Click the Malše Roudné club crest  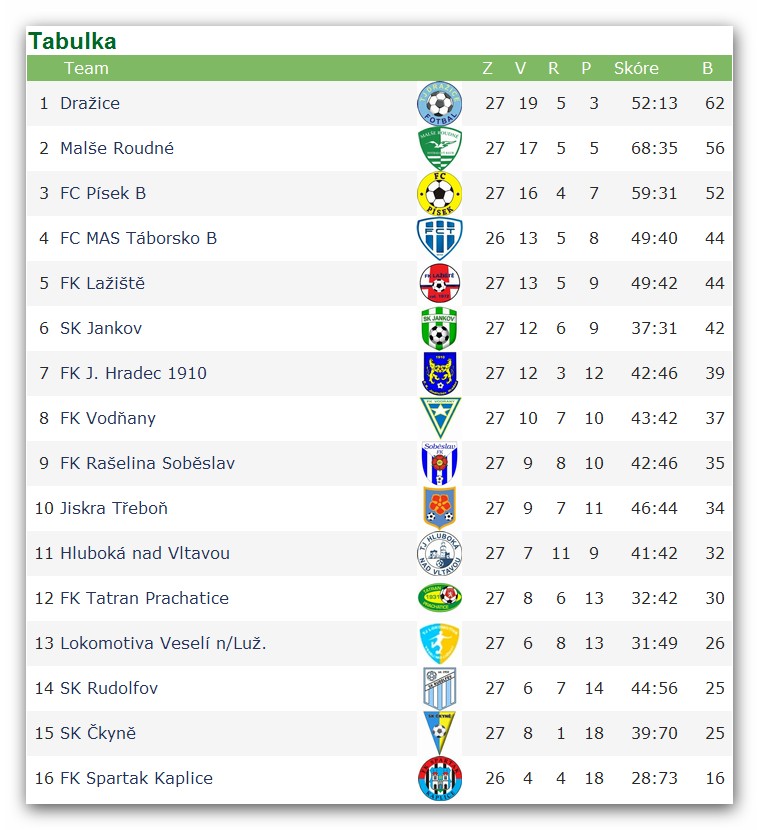coord(439,149)
